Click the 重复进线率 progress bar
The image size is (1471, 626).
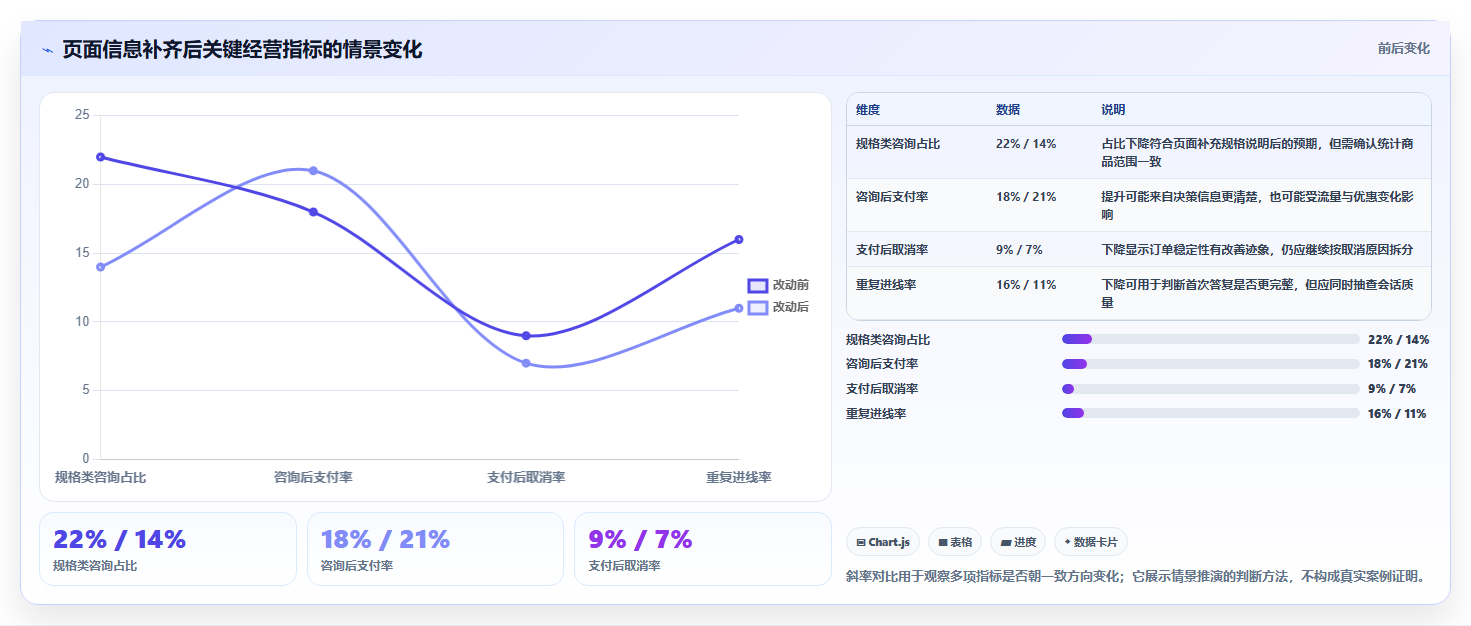pos(1210,413)
